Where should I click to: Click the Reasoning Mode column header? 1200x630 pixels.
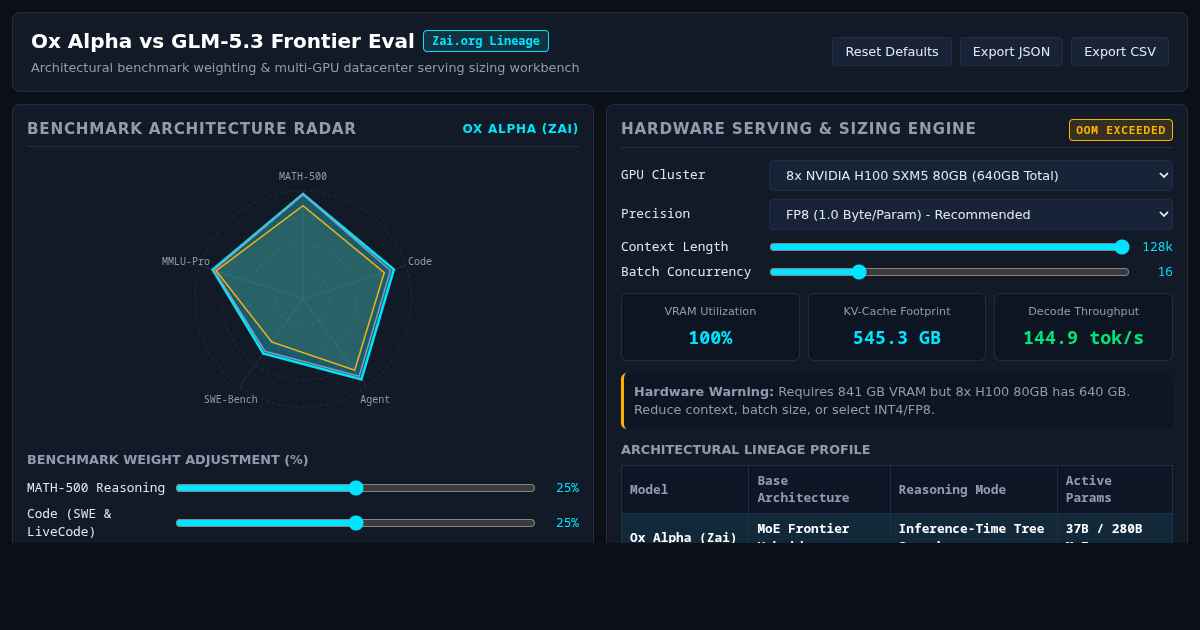[x=974, y=489]
